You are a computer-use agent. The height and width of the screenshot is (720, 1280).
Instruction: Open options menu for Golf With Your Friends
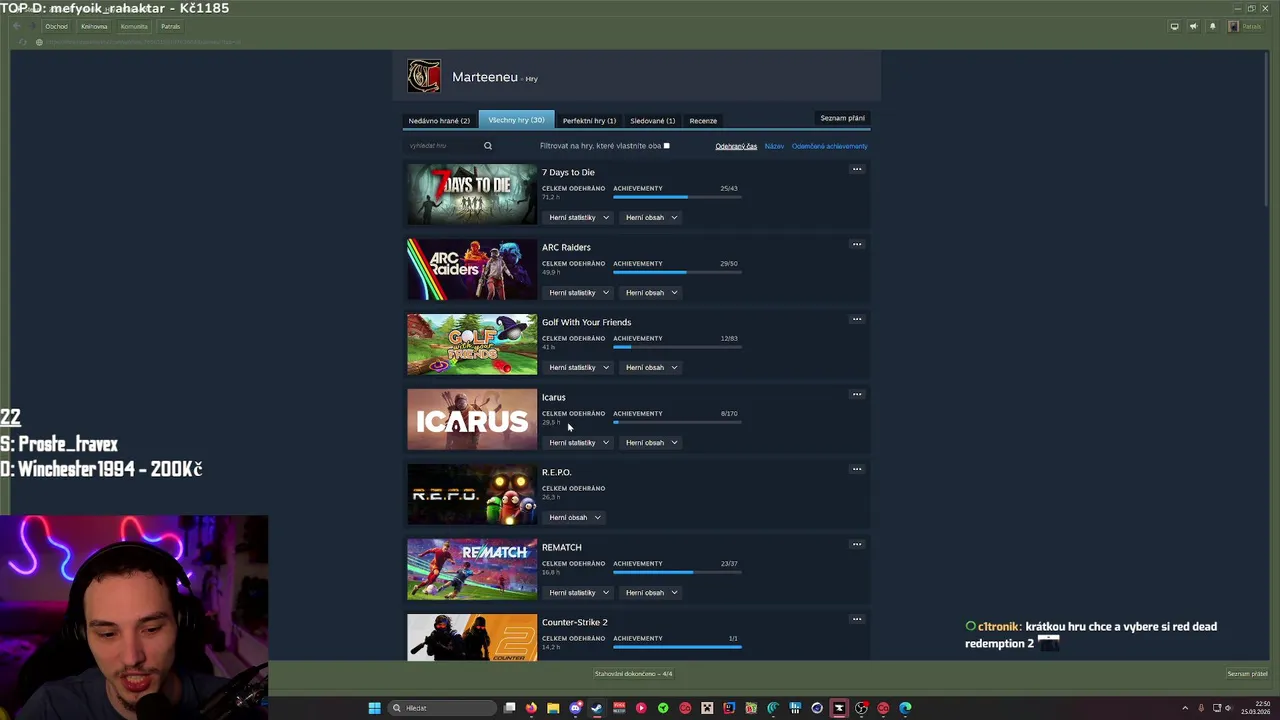point(856,319)
